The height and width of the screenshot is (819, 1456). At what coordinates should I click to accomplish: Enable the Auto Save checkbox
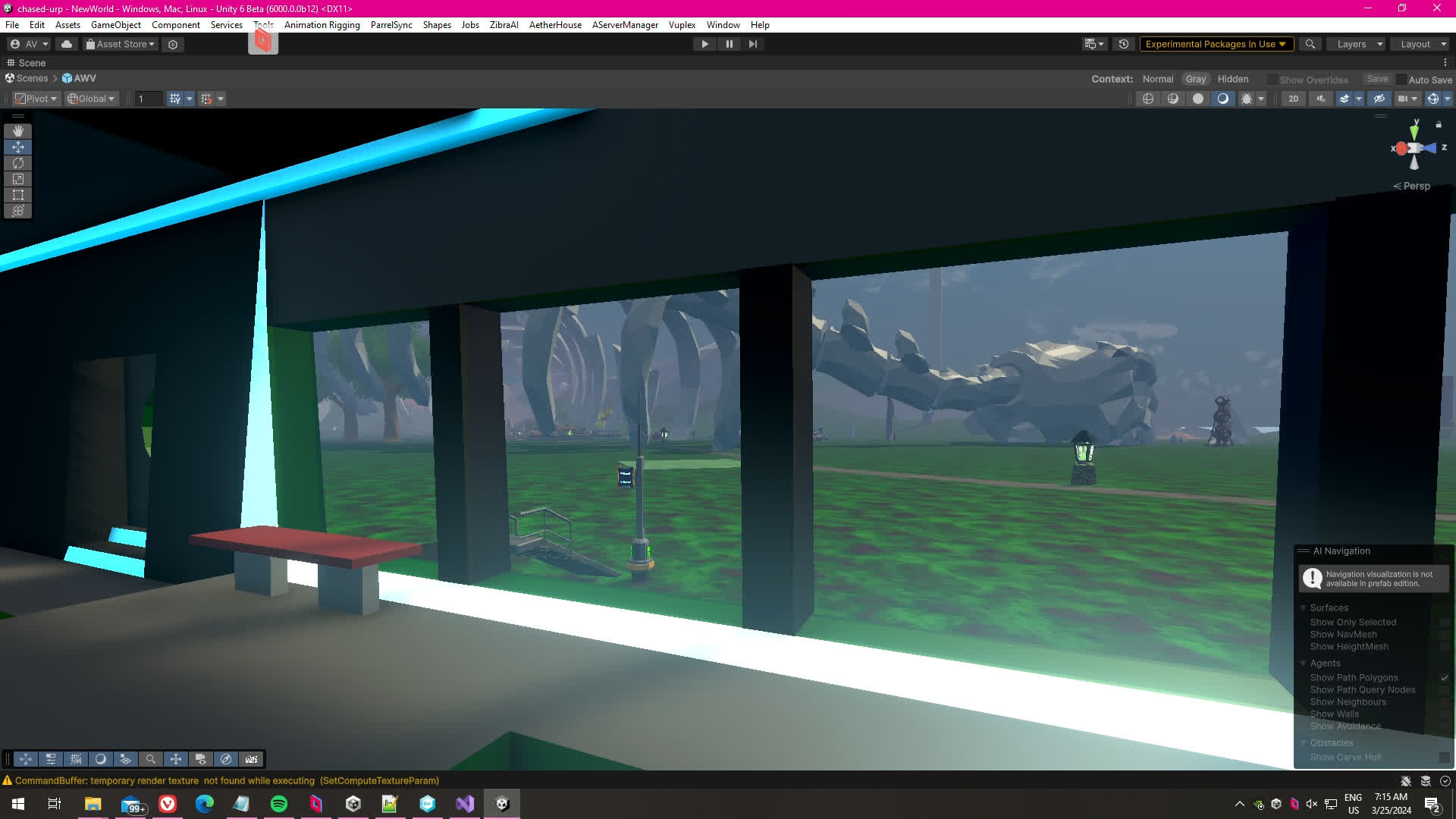(x=1401, y=80)
